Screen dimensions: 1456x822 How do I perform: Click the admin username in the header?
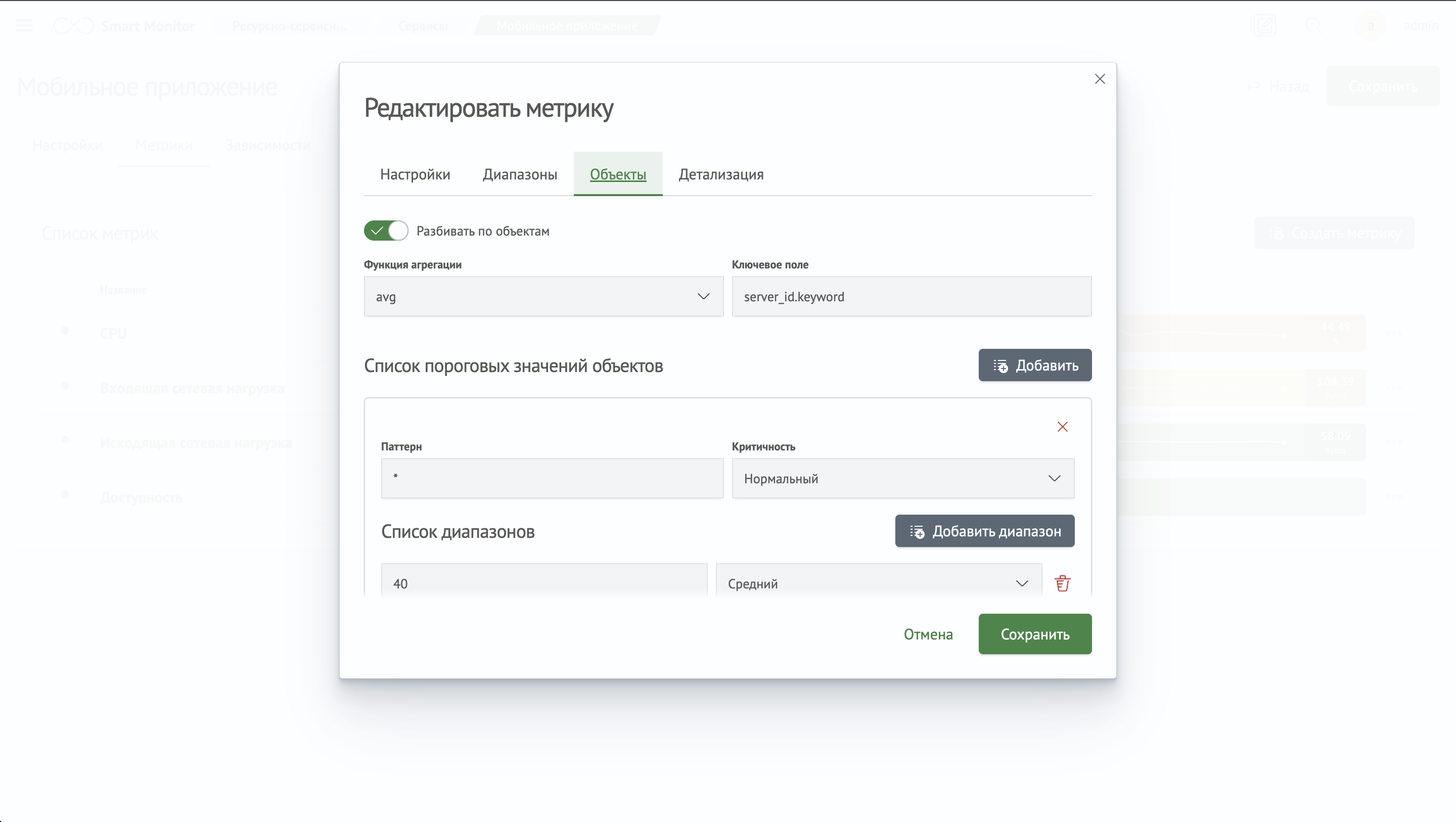click(1421, 25)
